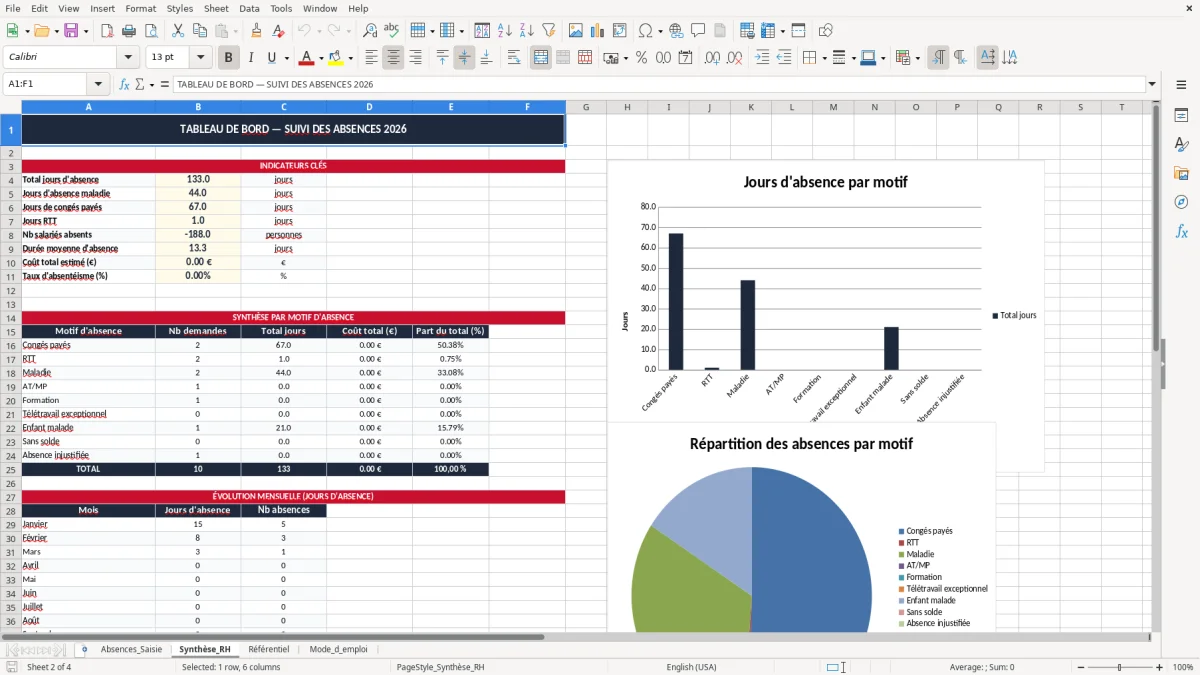Click the Export as PDF icon

point(106,31)
